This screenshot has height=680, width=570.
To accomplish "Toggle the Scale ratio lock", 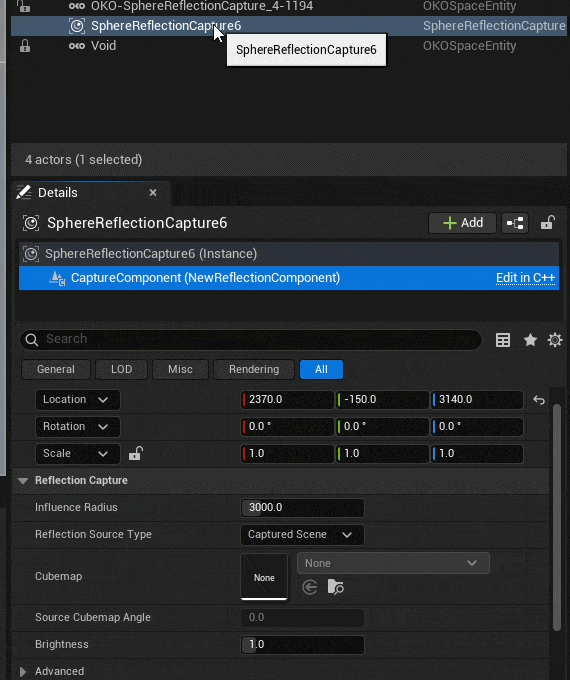I will pyautogui.click(x=136, y=454).
